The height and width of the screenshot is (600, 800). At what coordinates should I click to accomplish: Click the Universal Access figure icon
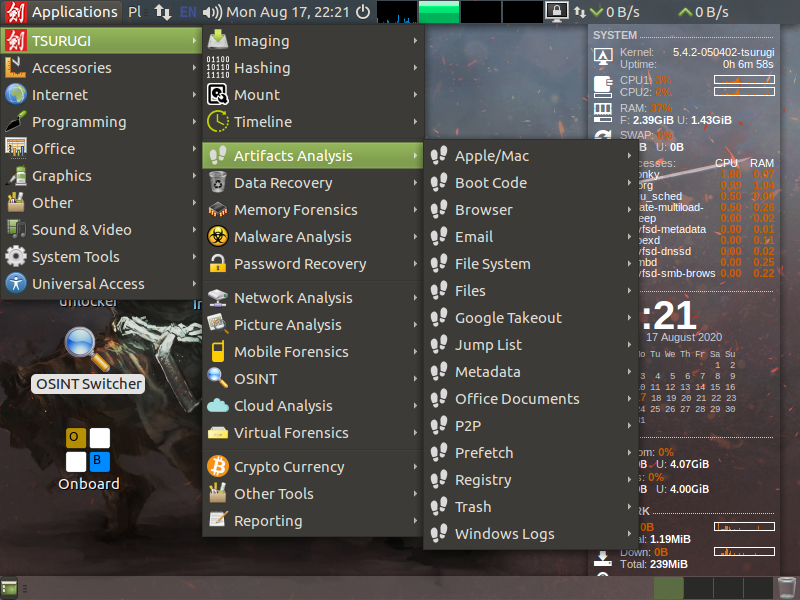15,284
